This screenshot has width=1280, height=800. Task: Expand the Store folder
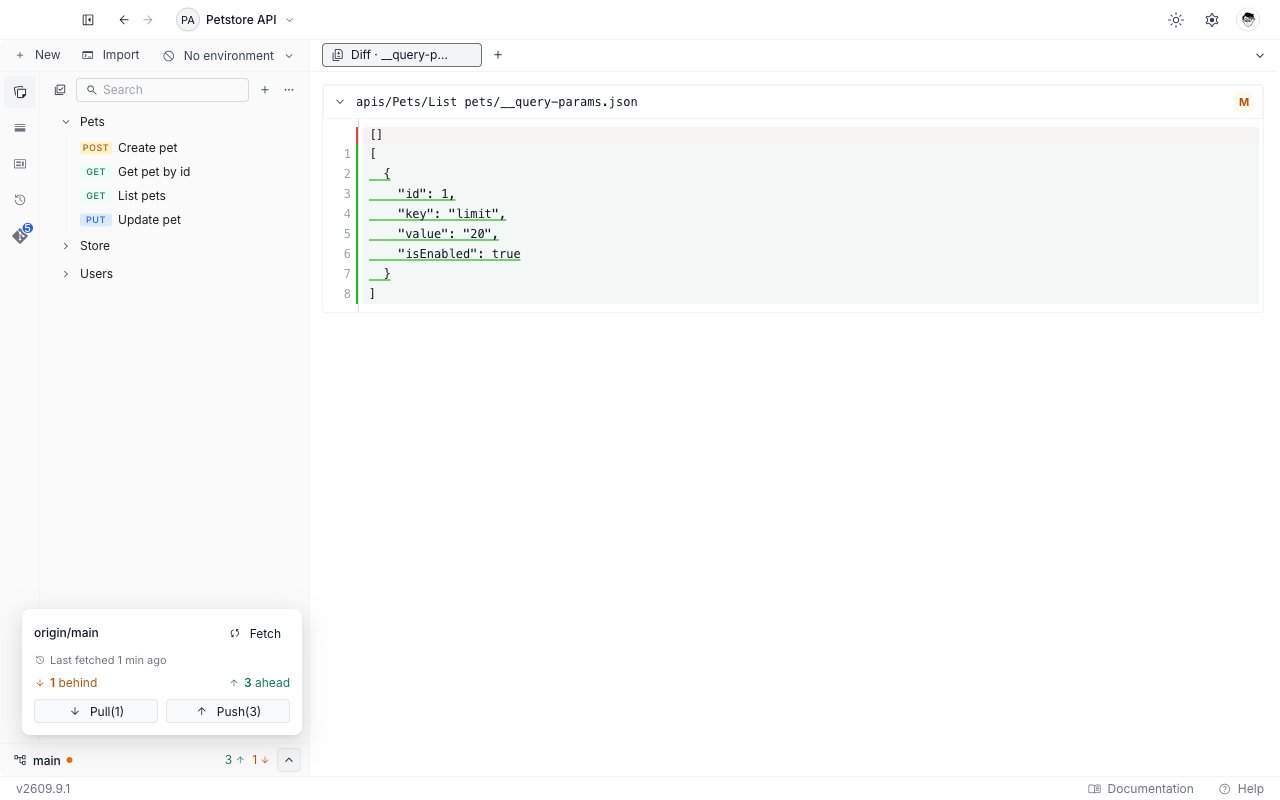(x=66, y=246)
